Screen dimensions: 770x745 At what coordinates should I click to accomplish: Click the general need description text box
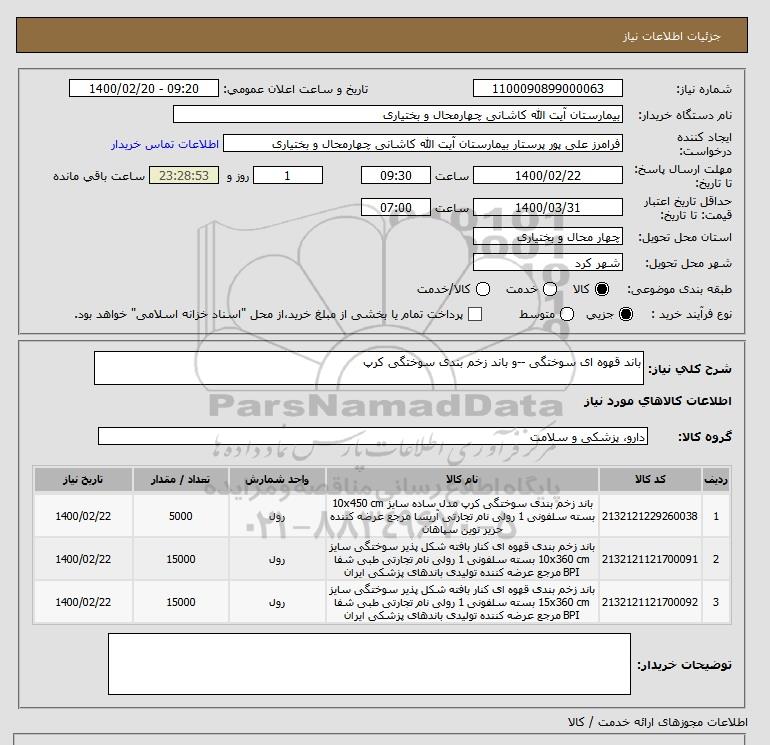(369, 368)
